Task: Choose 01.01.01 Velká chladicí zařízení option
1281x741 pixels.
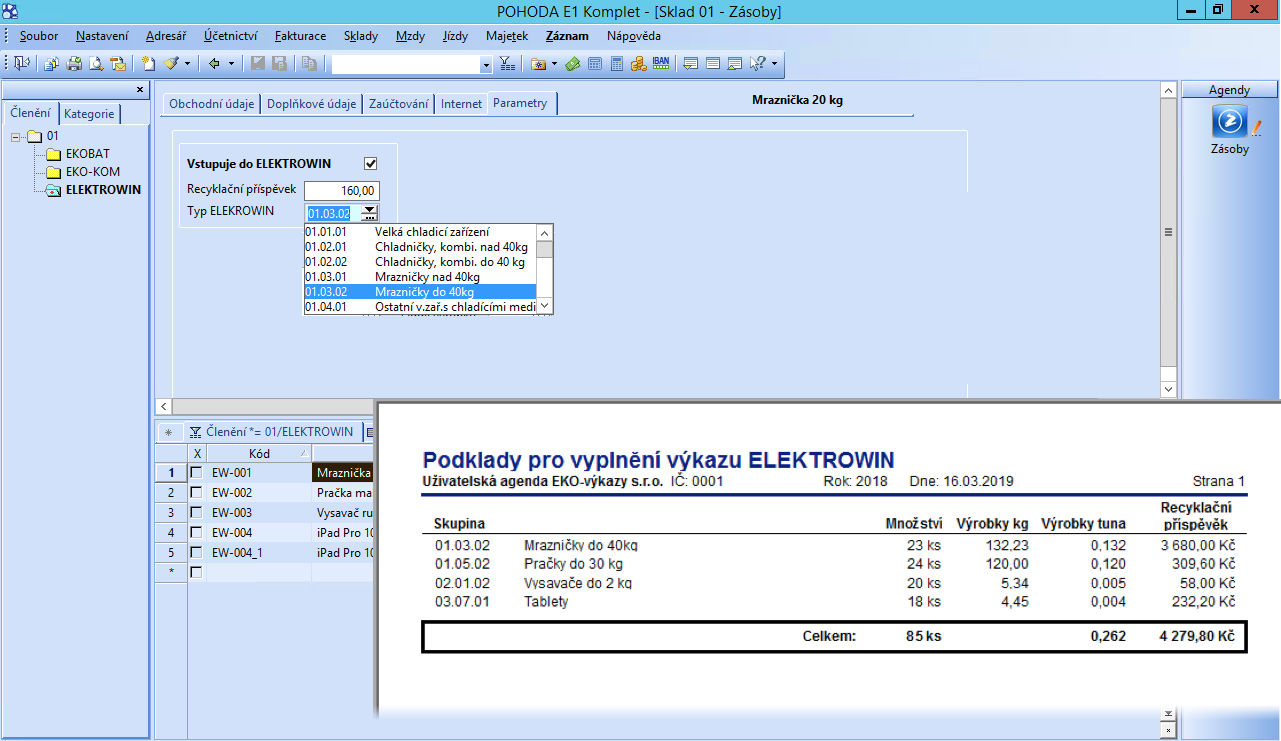Action: click(x=420, y=232)
